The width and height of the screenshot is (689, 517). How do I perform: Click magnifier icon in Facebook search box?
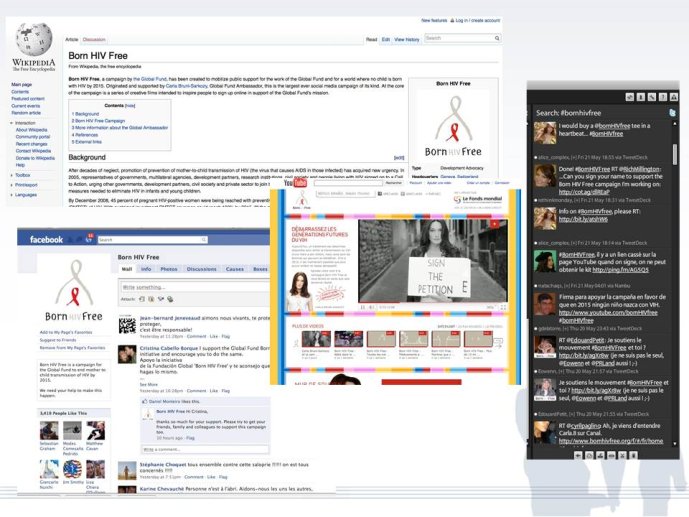[204, 240]
